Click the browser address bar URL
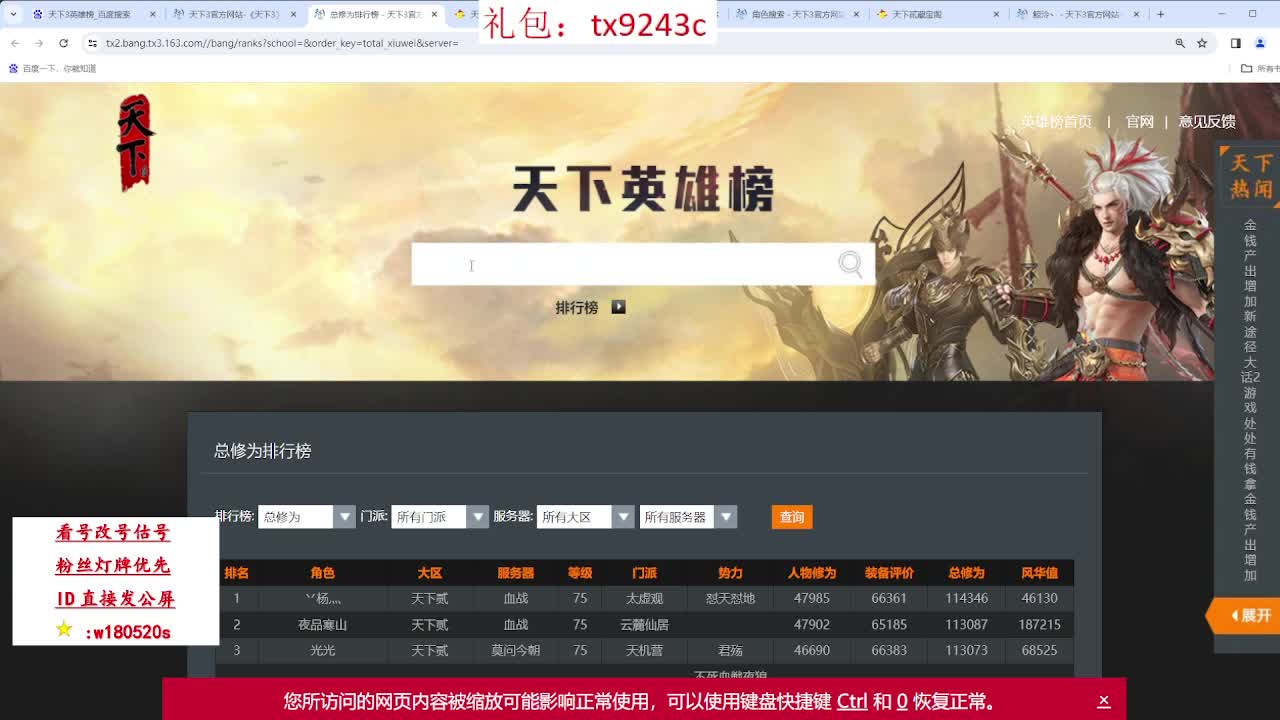The width and height of the screenshot is (1280, 720). 282,43
